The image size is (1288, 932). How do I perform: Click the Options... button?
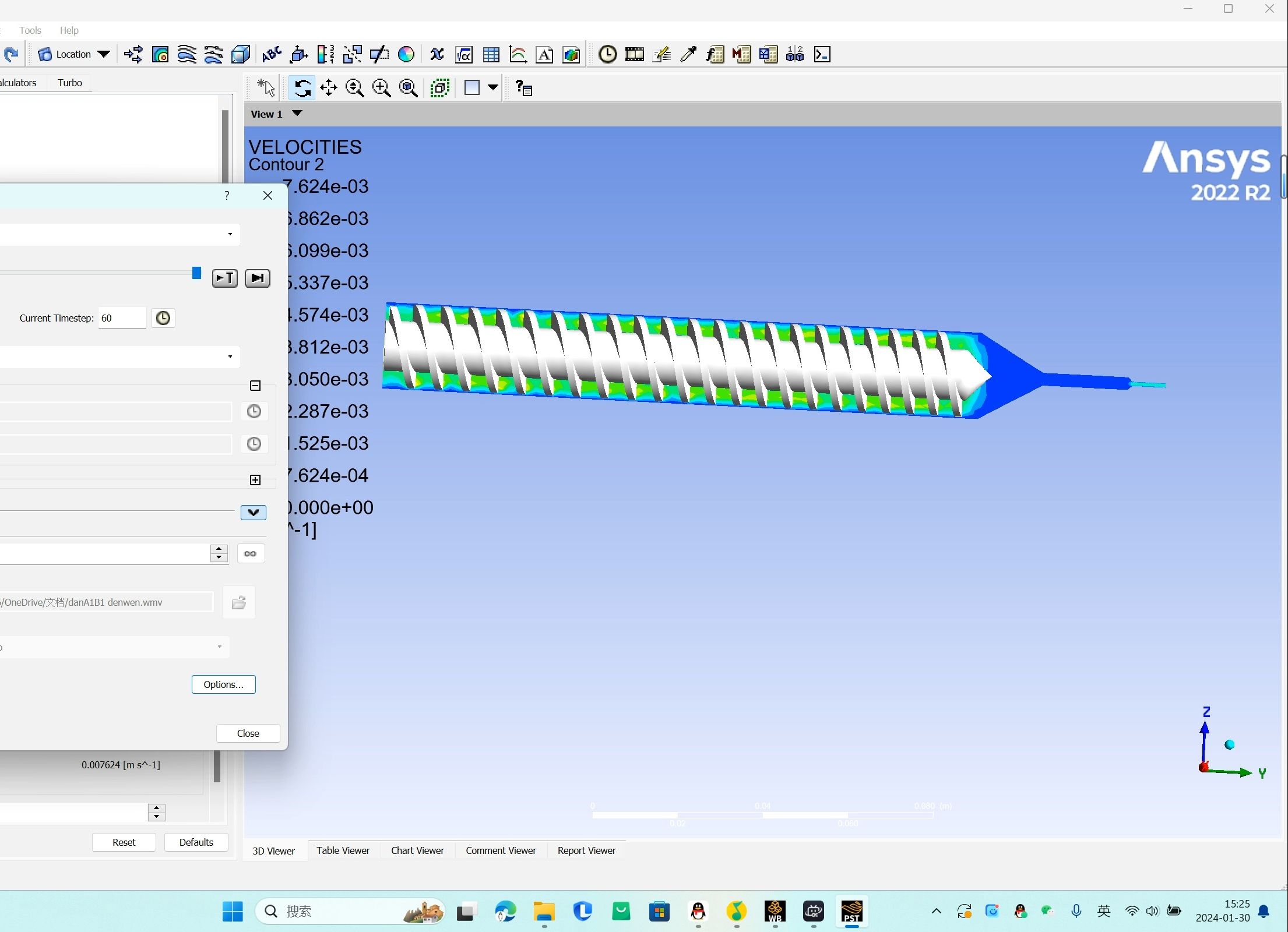(223, 685)
